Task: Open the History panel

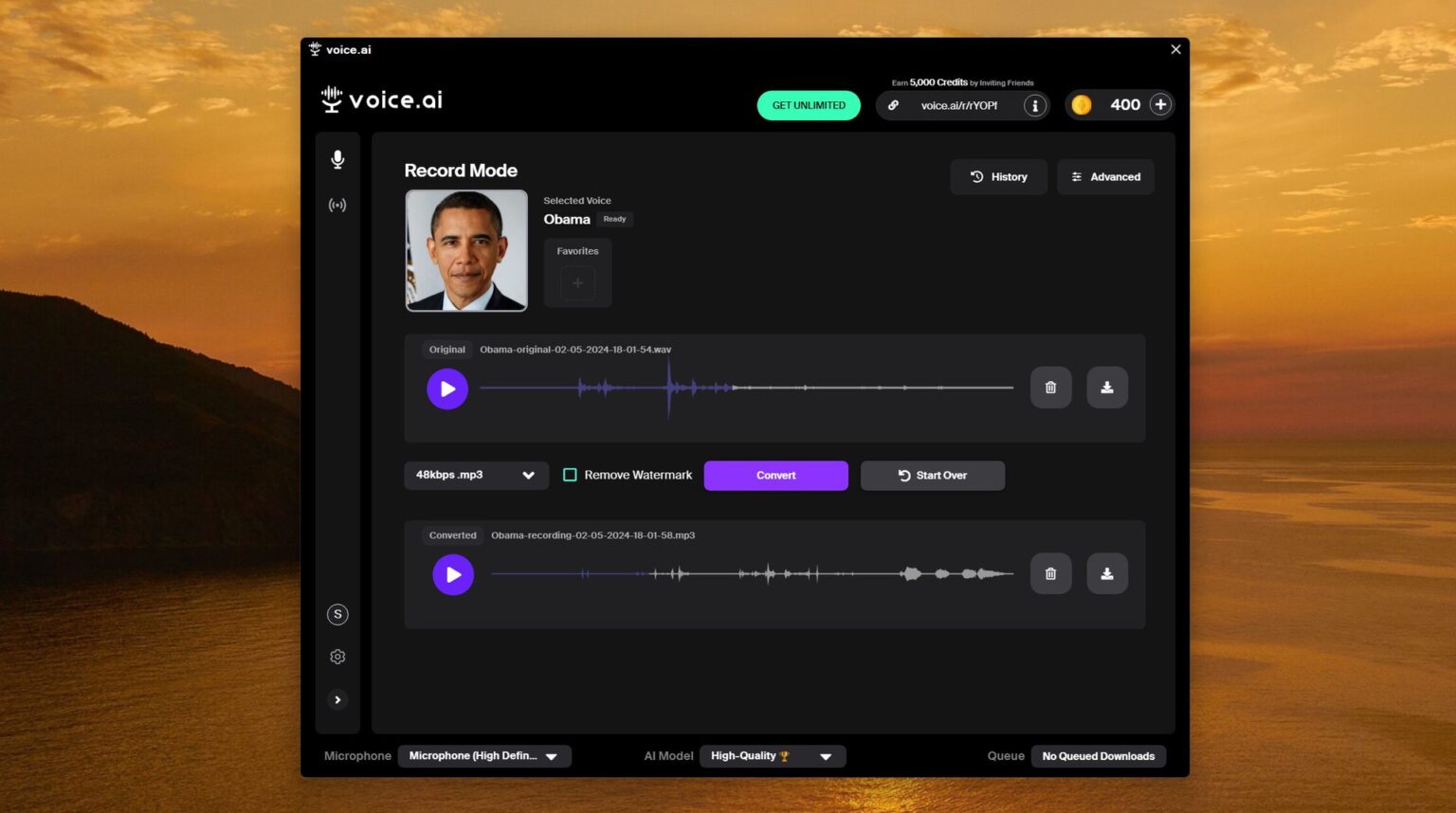Action: point(998,176)
